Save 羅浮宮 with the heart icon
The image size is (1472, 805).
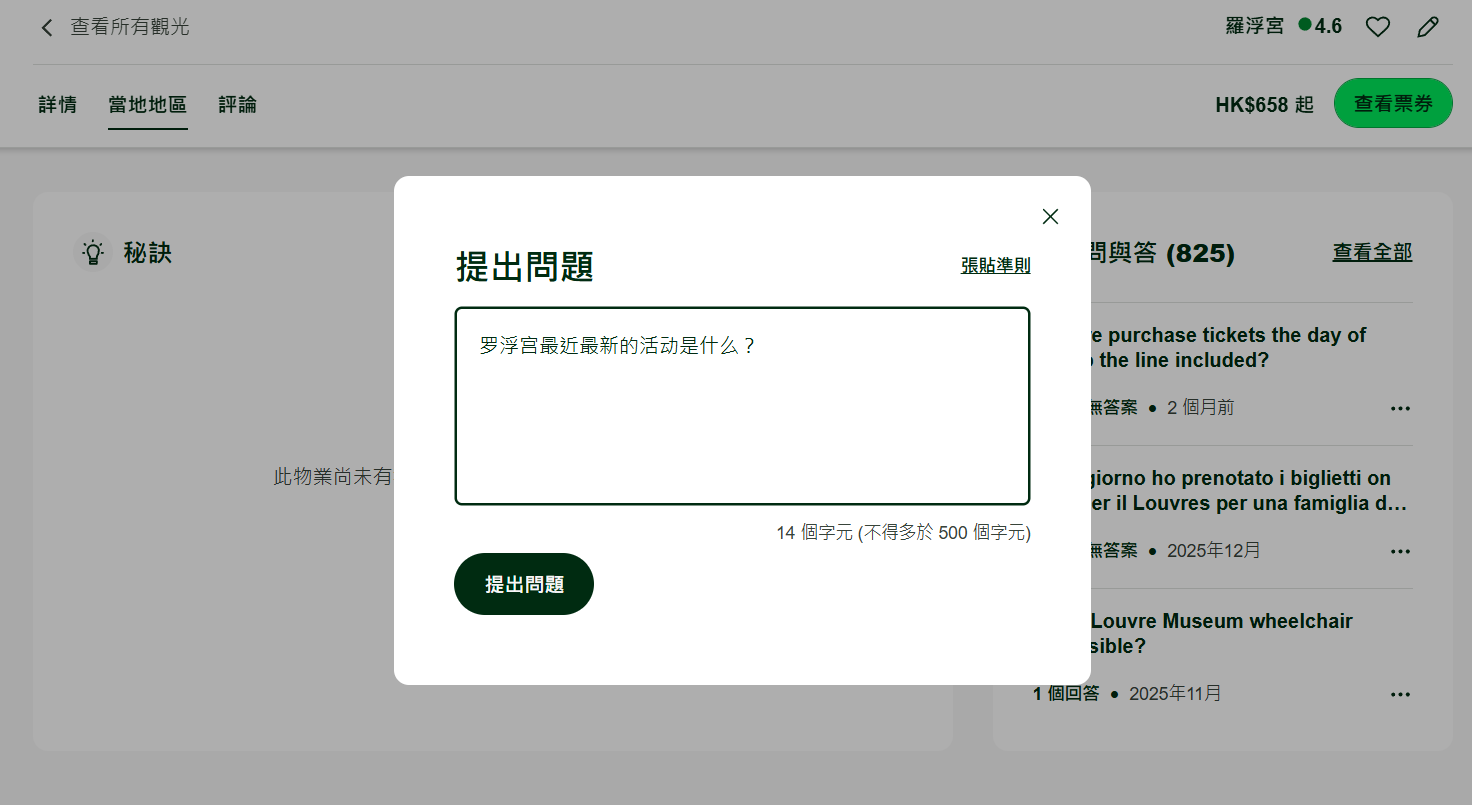point(1378,27)
